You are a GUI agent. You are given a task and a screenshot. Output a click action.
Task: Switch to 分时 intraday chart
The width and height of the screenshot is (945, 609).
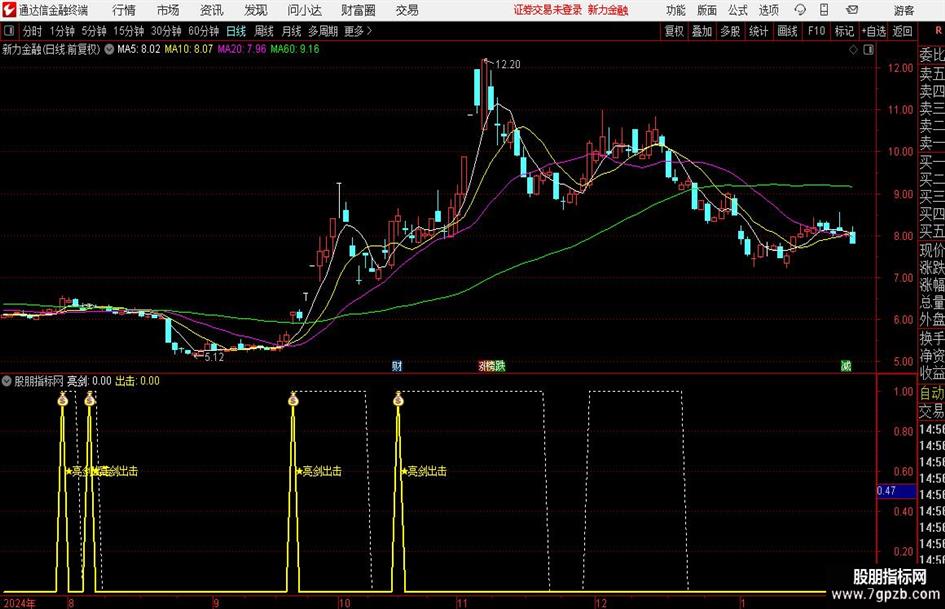click(x=33, y=31)
